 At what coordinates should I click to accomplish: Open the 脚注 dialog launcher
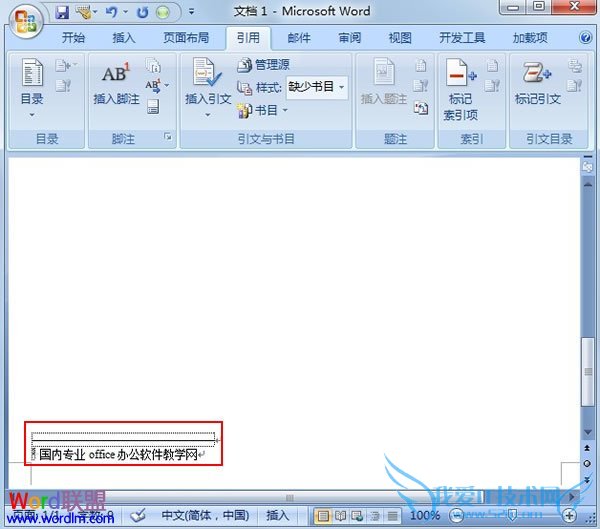(168, 136)
